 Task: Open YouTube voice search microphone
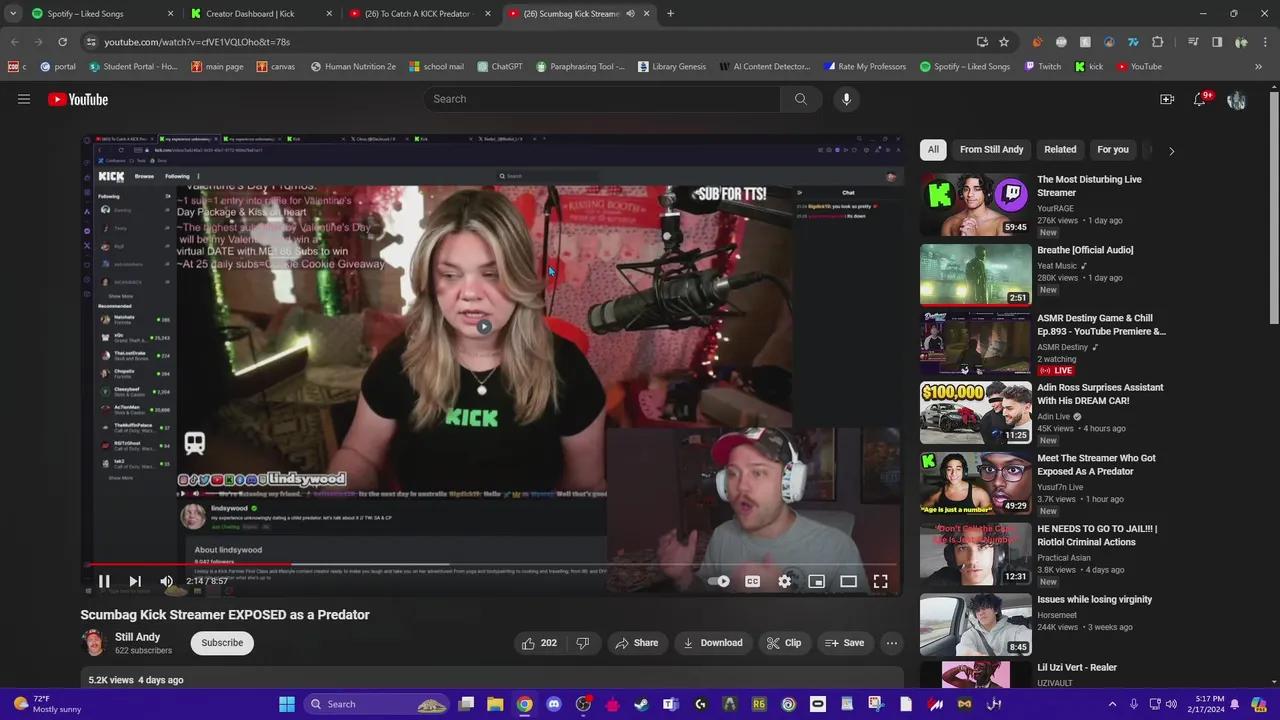(x=846, y=99)
